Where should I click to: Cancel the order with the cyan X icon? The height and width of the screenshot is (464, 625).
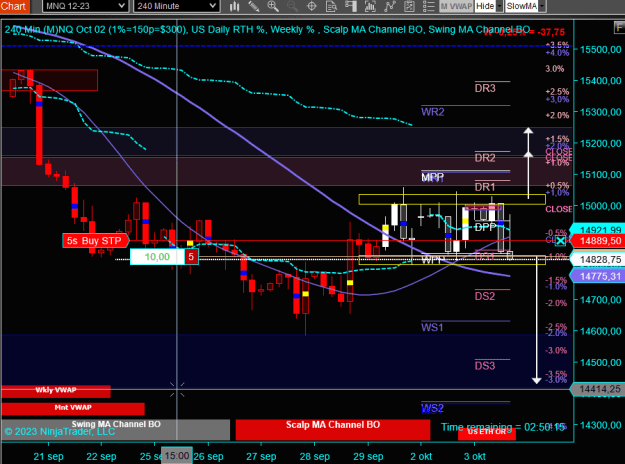(560, 241)
